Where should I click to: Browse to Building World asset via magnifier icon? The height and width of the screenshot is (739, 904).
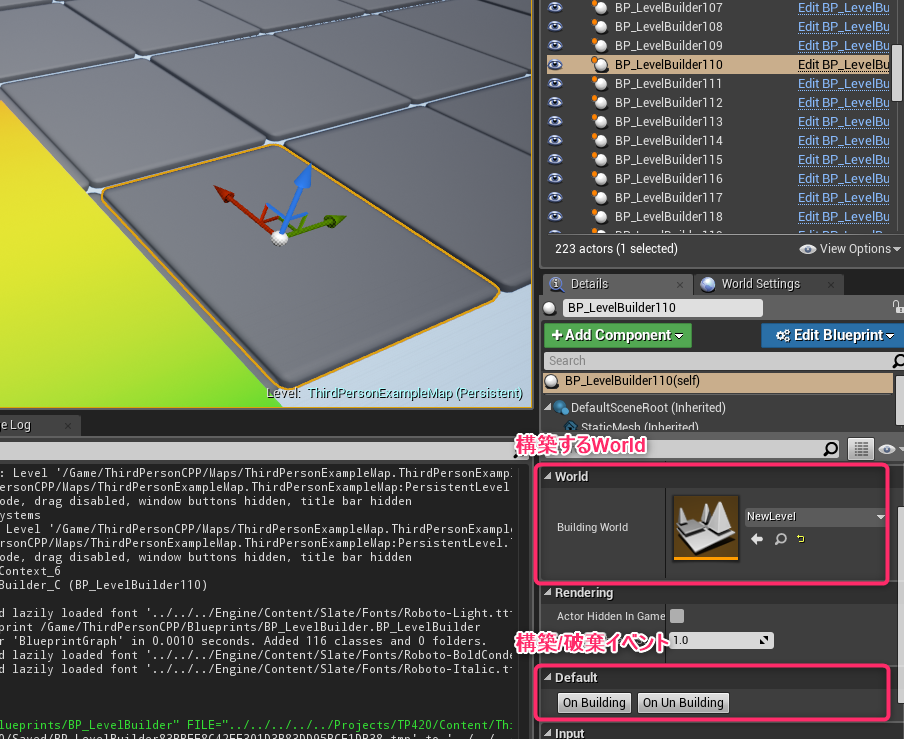point(780,539)
